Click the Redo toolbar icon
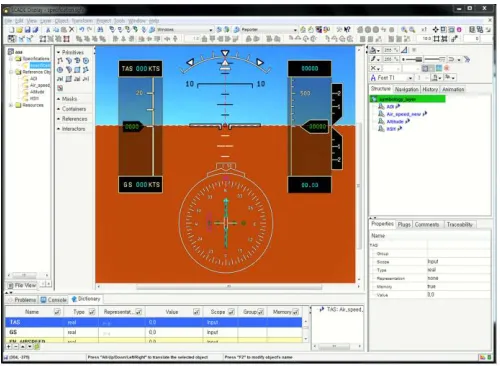Viewport: 500px width, 366px height. (89, 30)
